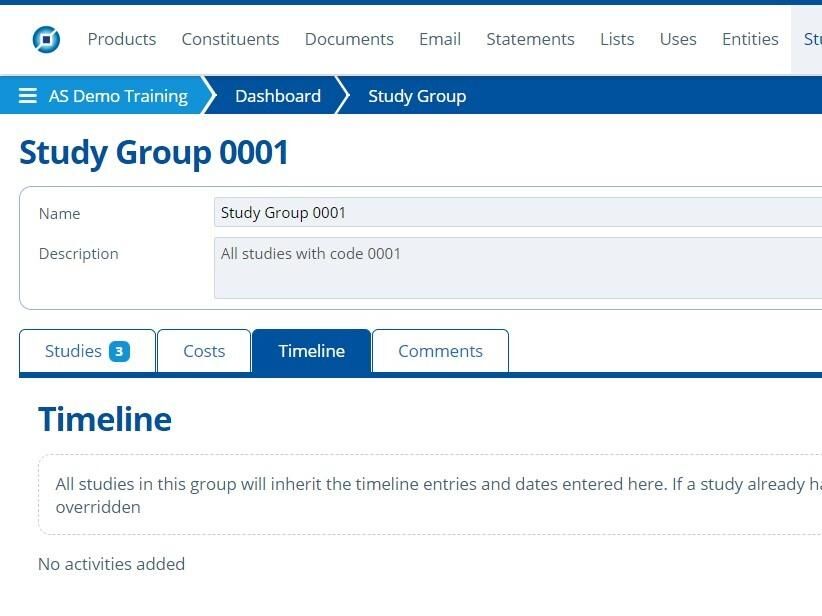822x616 pixels.
Task: Click the timeline inheritance info text
Action: coord(438,495)
